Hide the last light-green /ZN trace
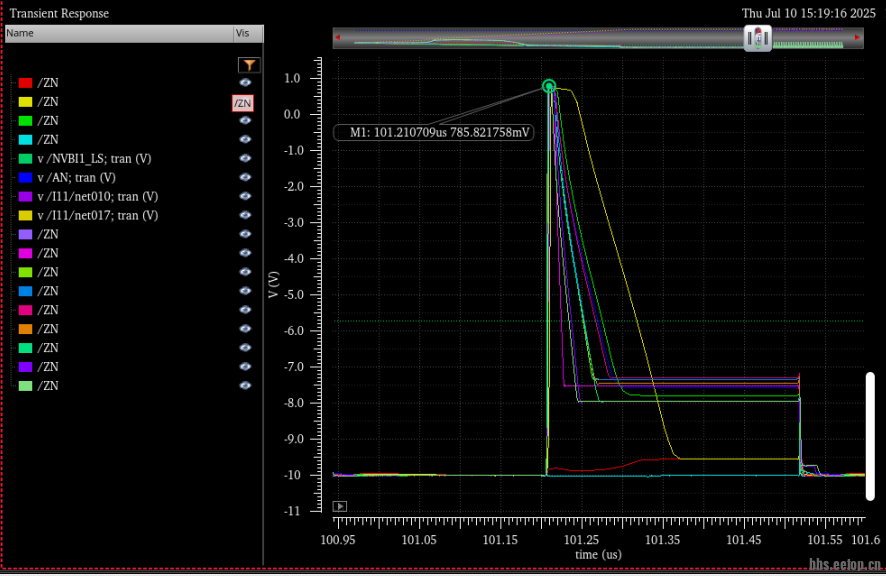Viewport: 886px width, 576px height. point(245,386)
